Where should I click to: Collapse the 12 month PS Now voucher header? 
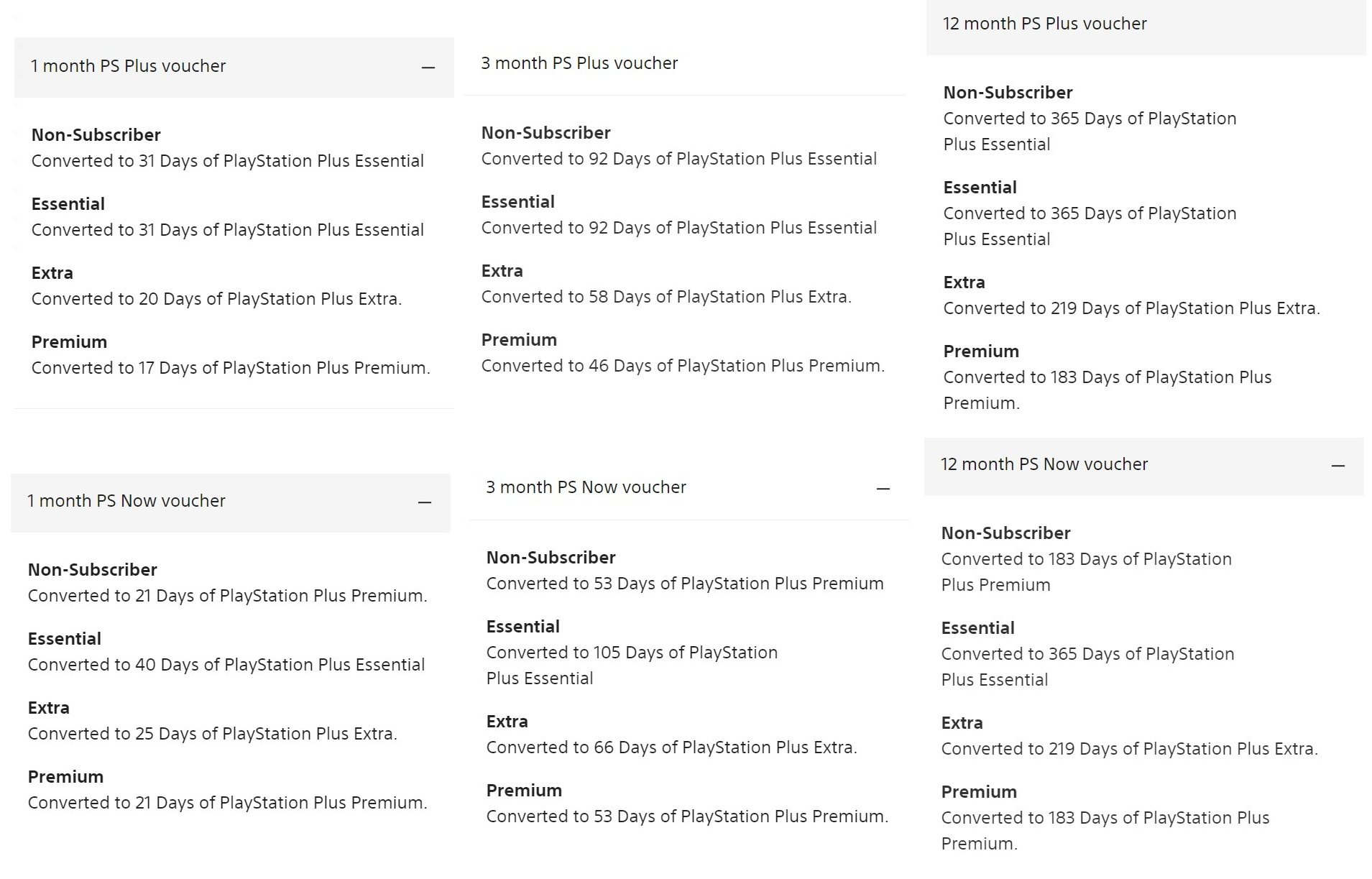[x=1044, y=464]
